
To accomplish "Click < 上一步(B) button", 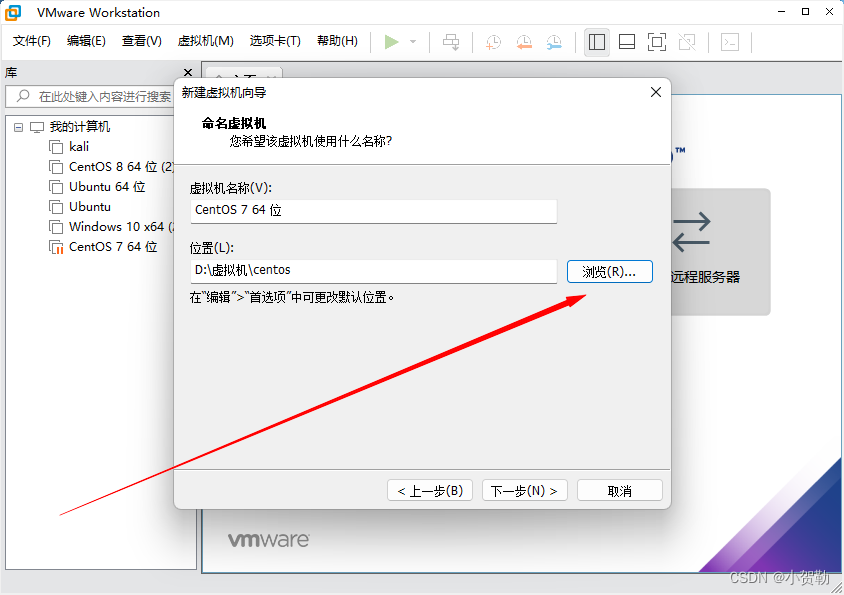I will click(x=430, y=491).
